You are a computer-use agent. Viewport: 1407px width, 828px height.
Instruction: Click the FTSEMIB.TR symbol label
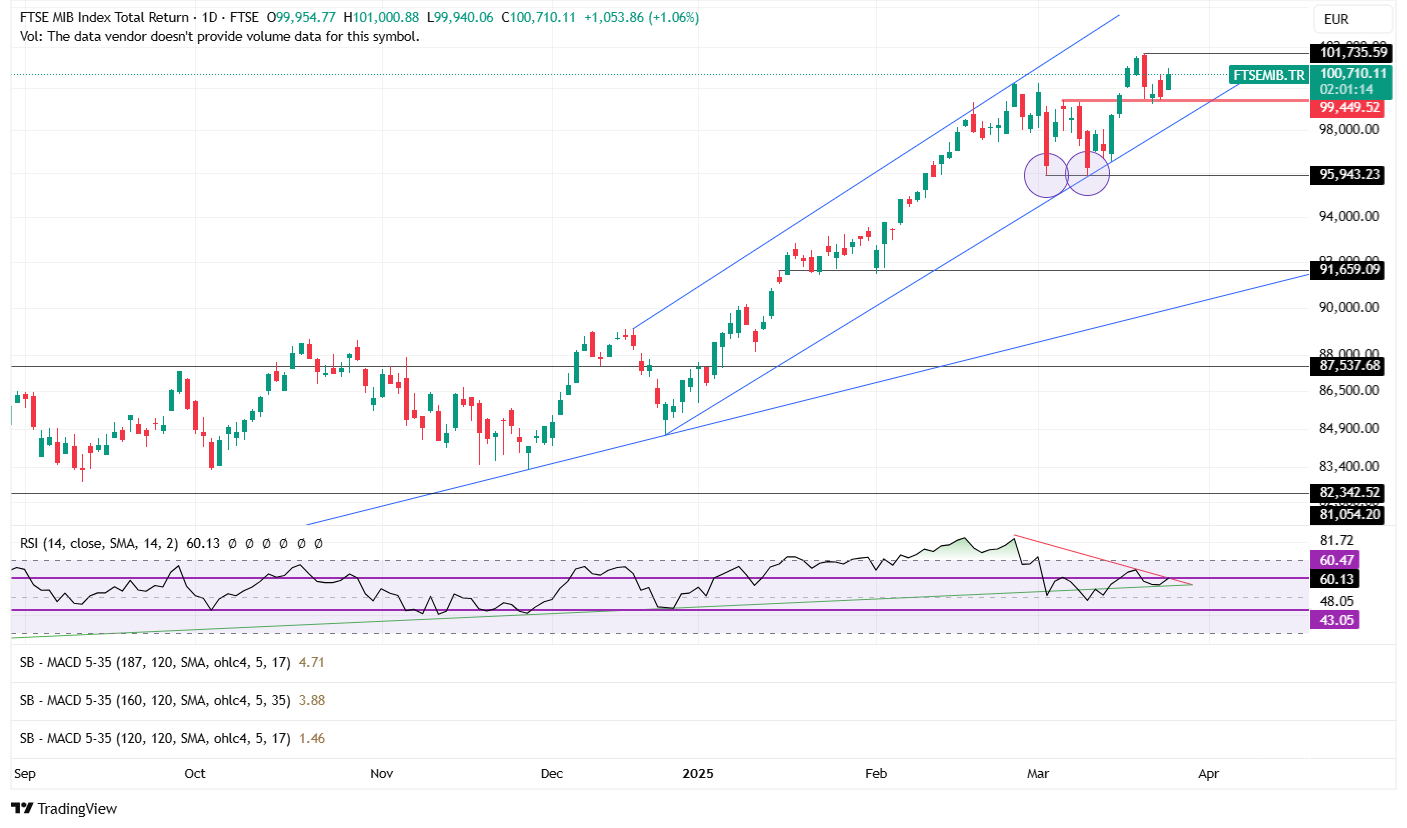tap(1268, 75)
